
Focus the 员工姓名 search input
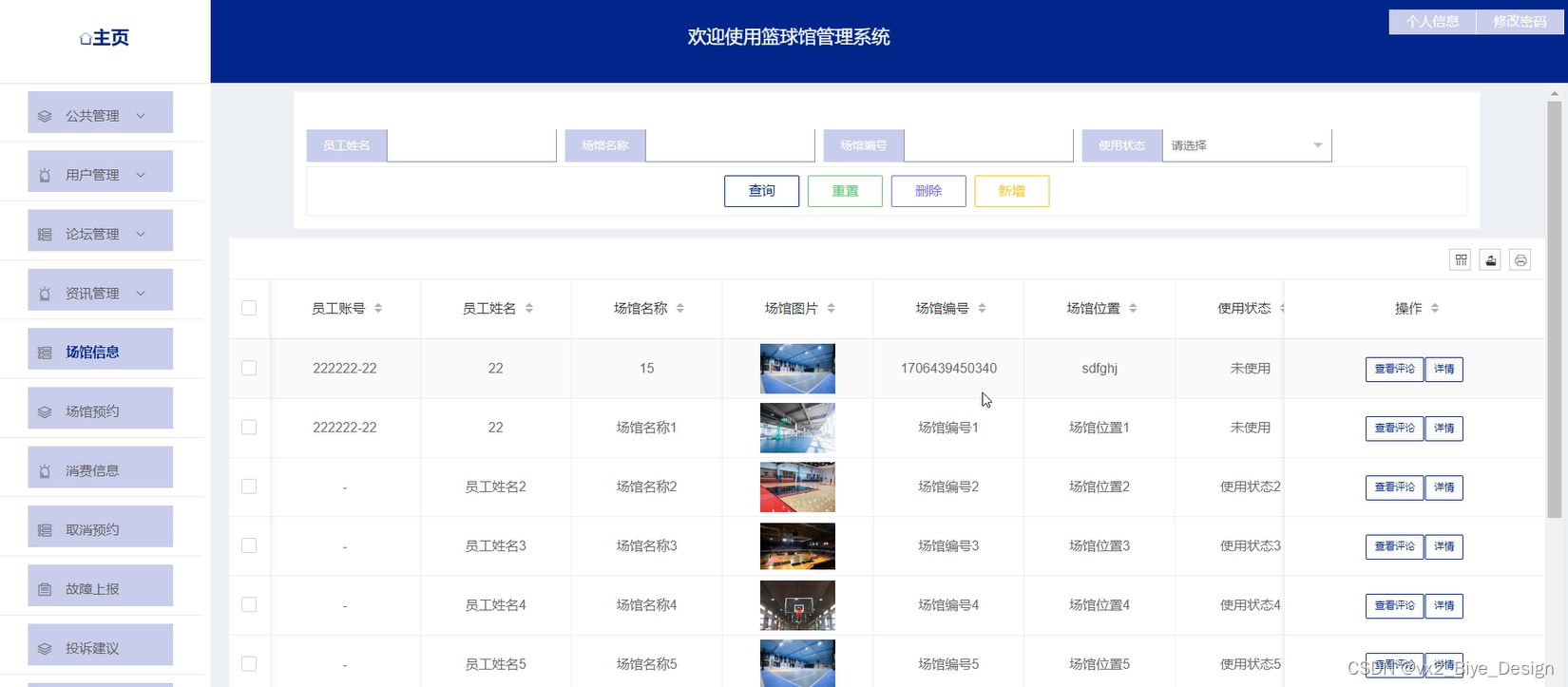pyautogui.click(x=471, y=145)
